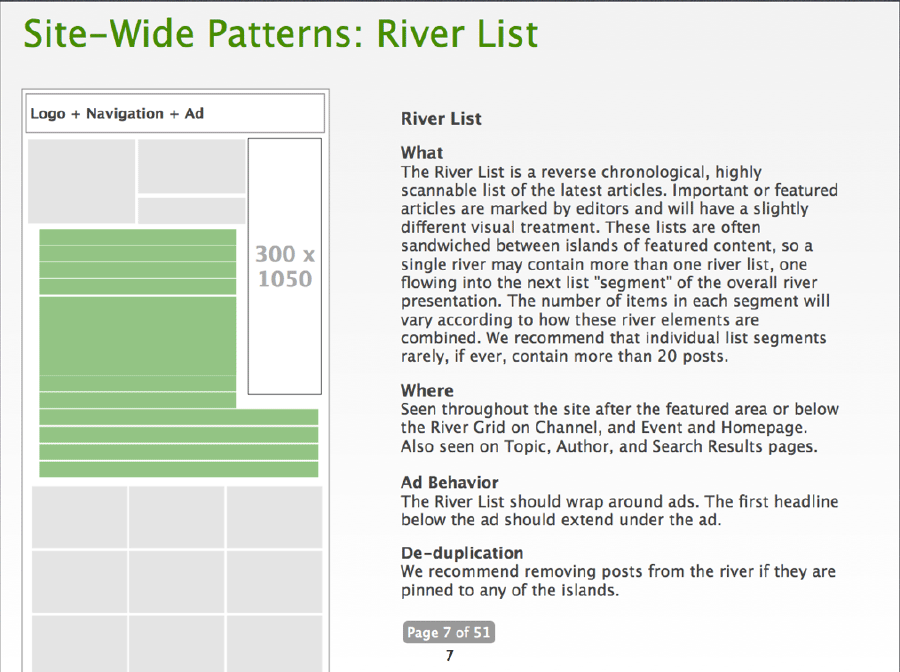Click the large gray featured block under the logo box
The width and height of the screenshot is (900, 672).
[81, 181]
